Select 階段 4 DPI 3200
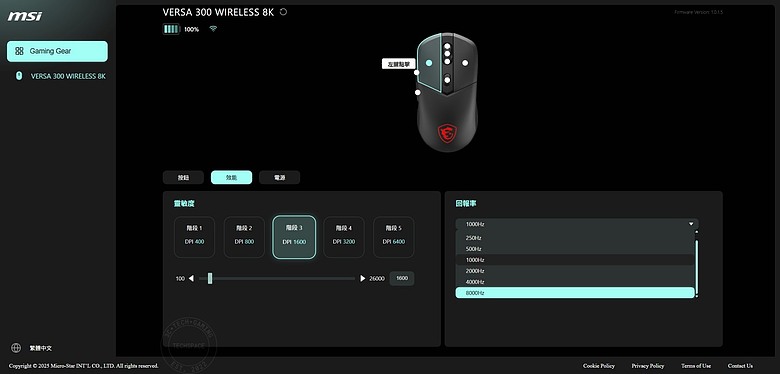The width and height of the screenshot is (780, 374). click(x=344, y=237)
